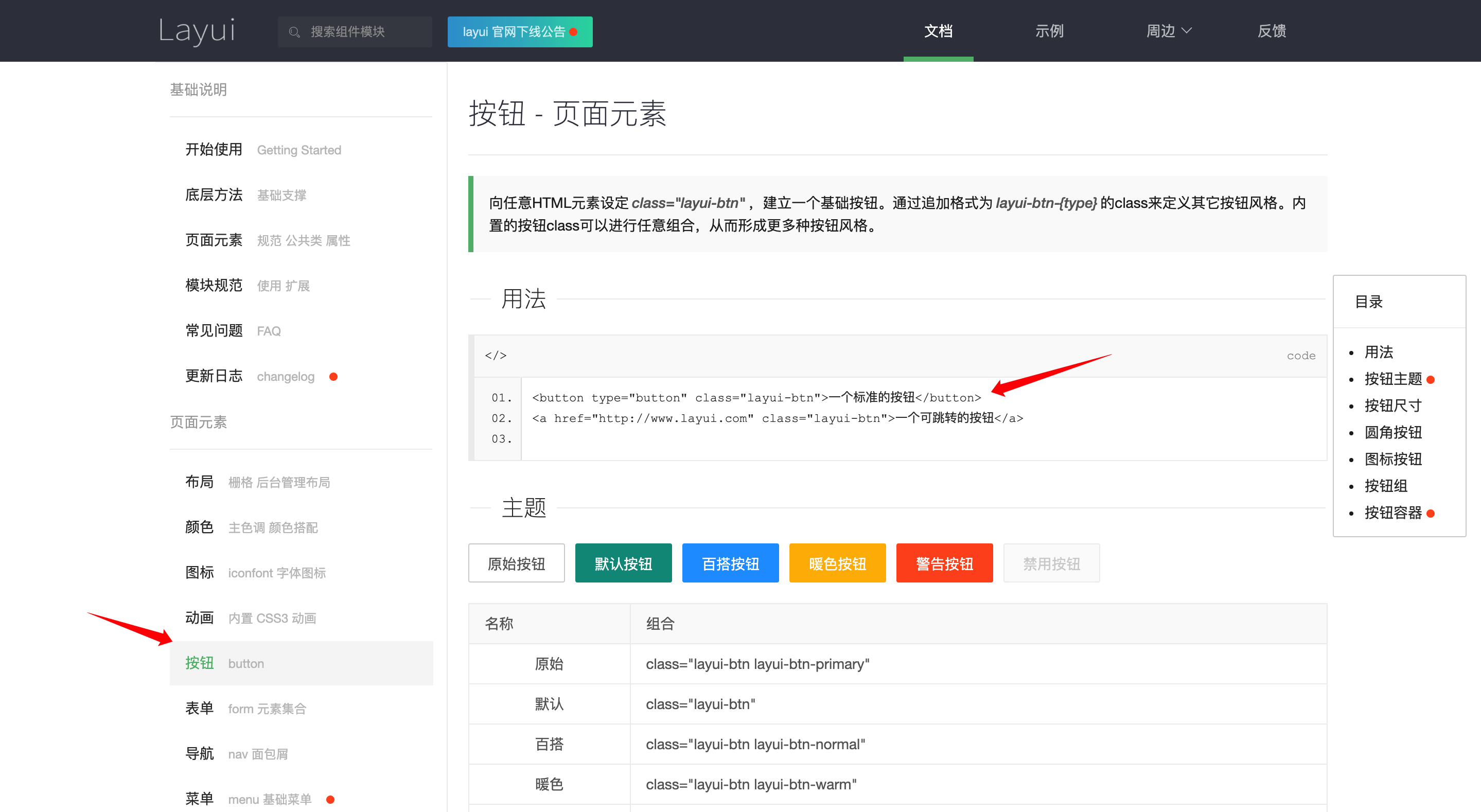This screenshot has height=812, width=1481.
Task: Click the 暖色 row name cell
Action: pyautogui.click(x=550, y=784)
